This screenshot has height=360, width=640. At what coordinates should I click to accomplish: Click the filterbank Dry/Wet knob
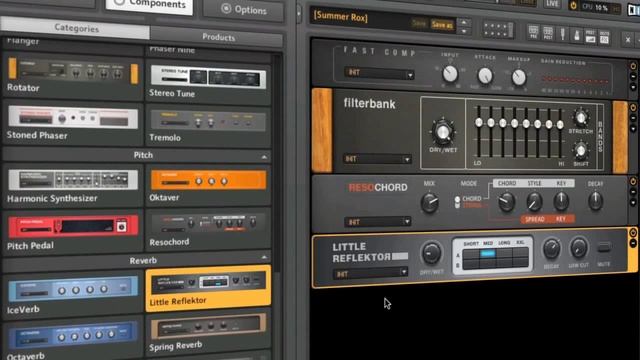pos(443,132)
